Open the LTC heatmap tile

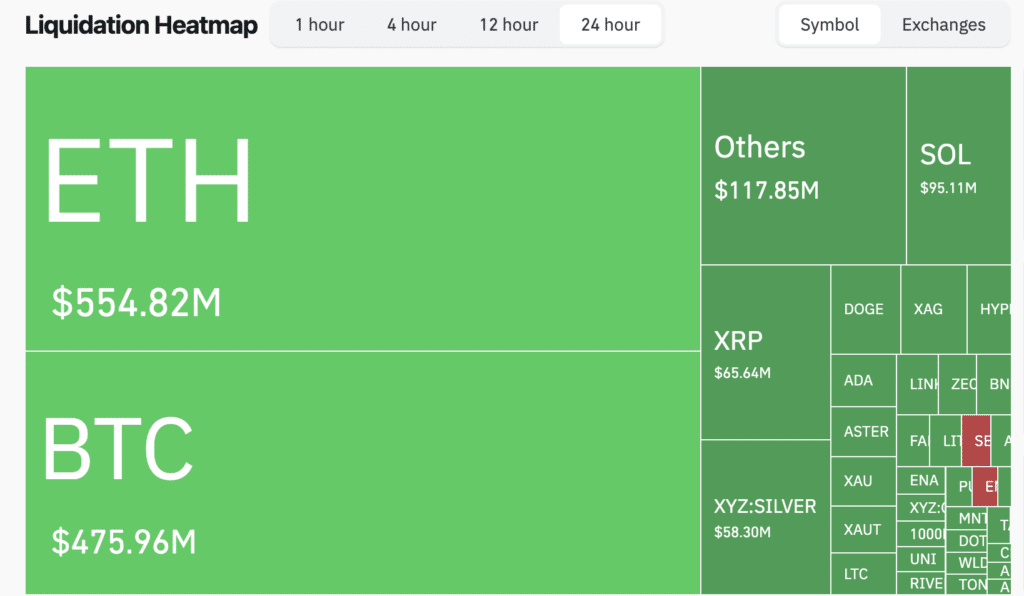tap(863, 574)
